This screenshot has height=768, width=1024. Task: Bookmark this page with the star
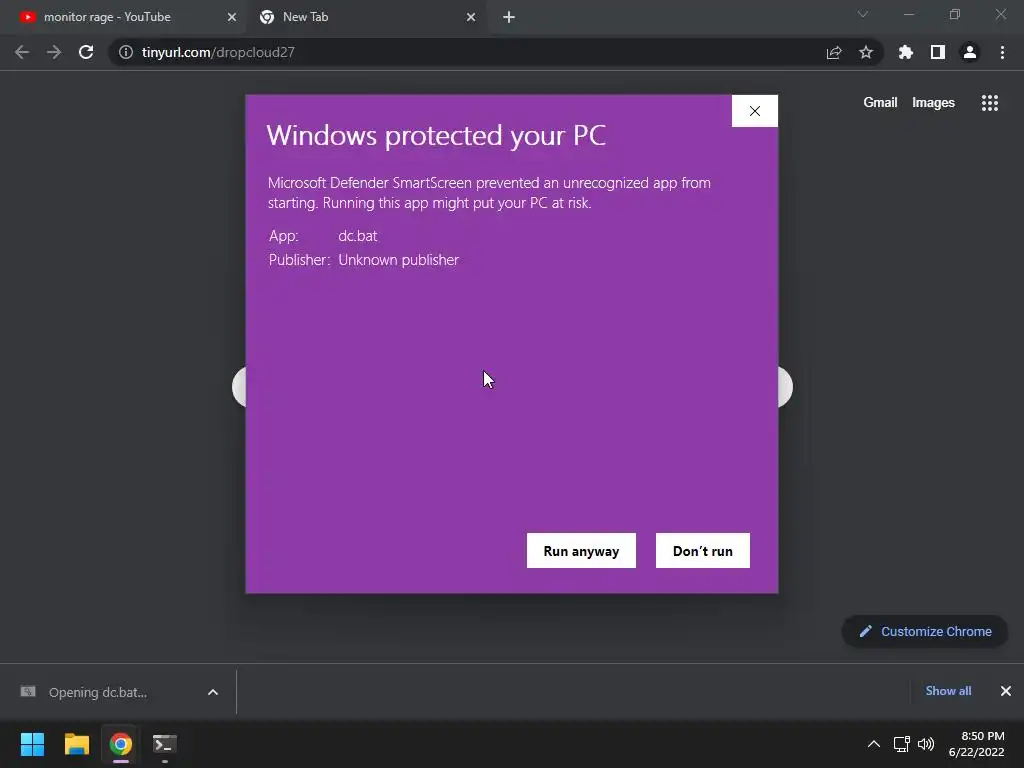(866, 52)
